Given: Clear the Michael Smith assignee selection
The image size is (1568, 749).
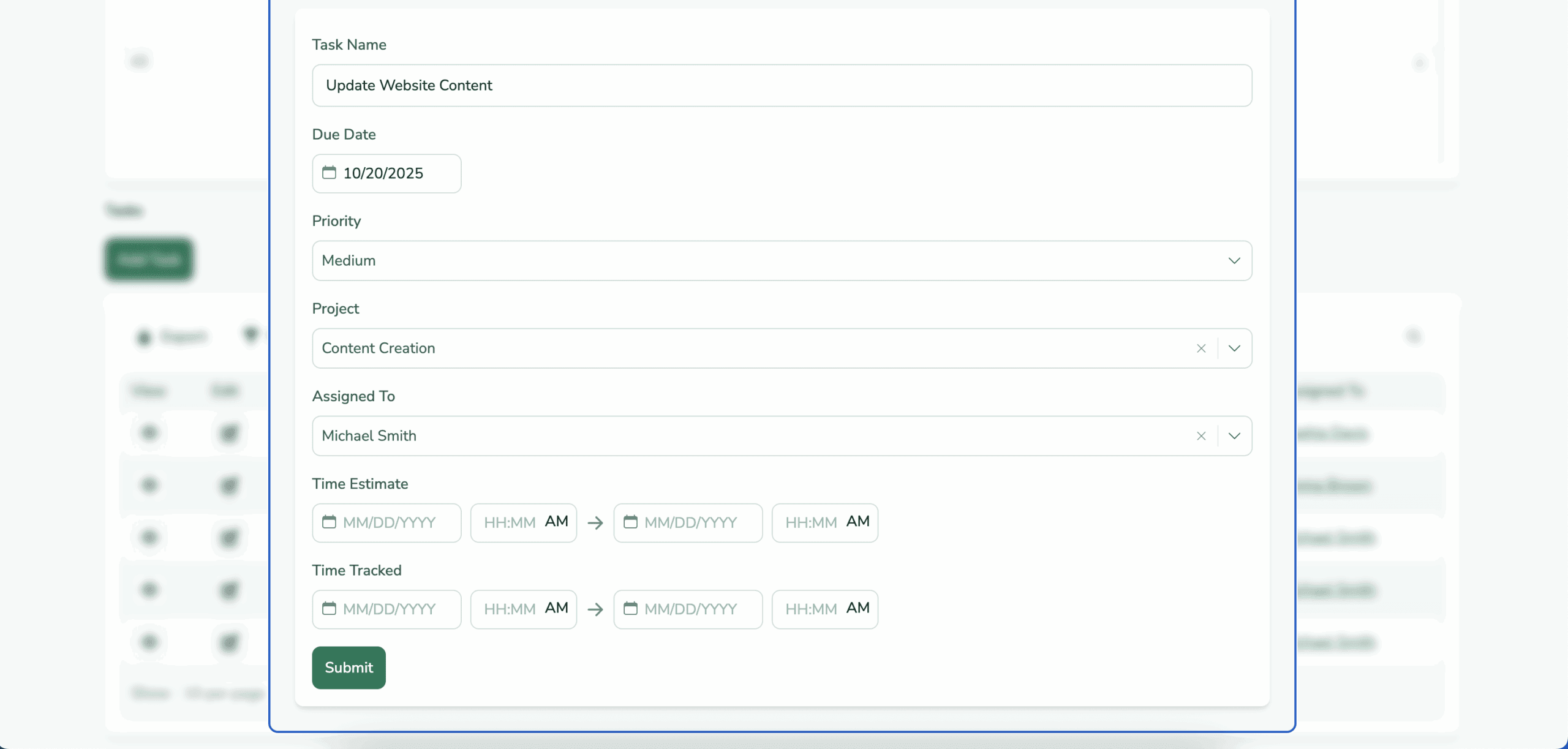Looking at the screenshot, I should [1200, 436].
